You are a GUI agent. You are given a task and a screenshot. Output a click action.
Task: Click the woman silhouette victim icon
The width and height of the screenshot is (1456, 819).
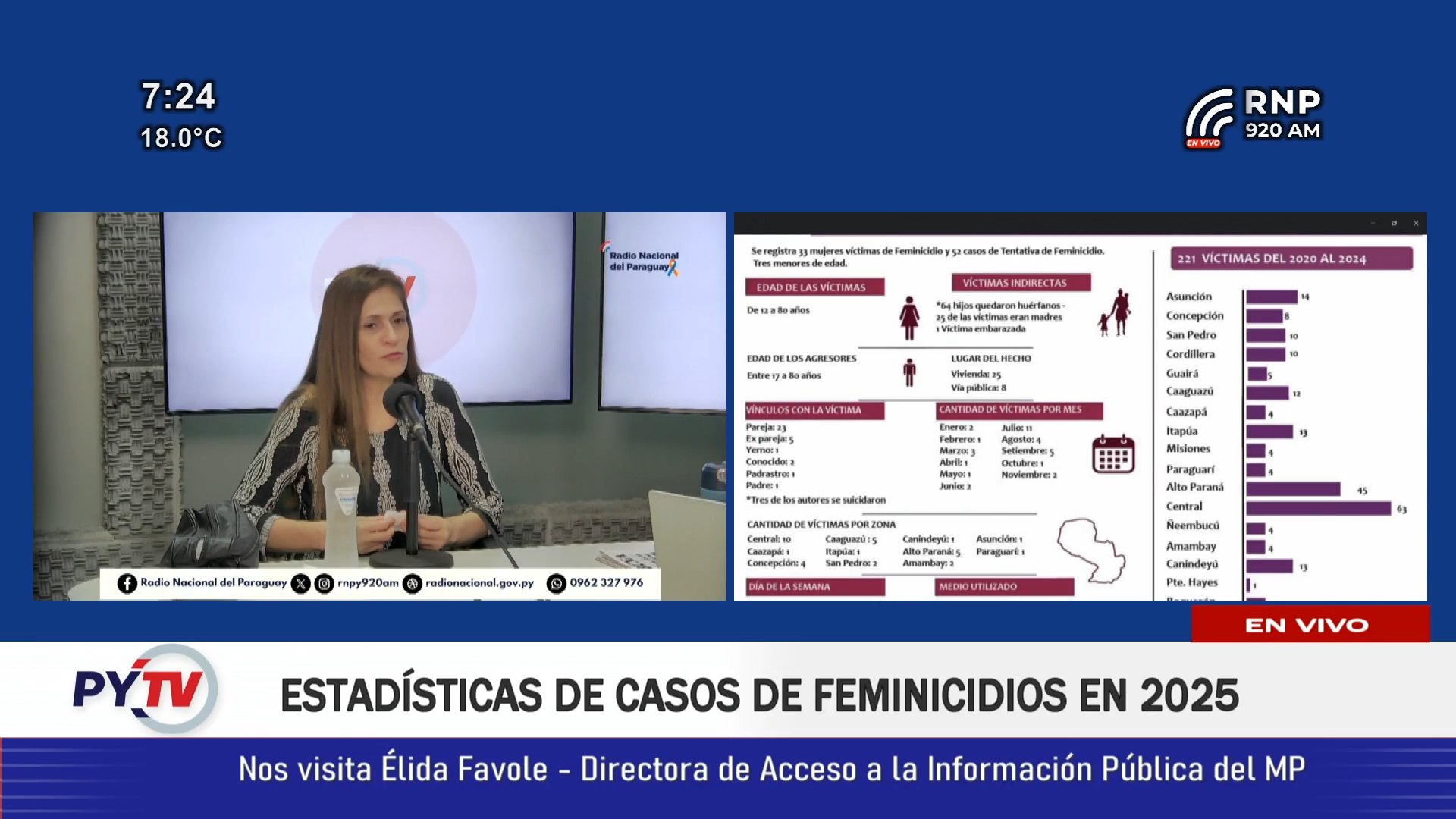coord(909,318)
